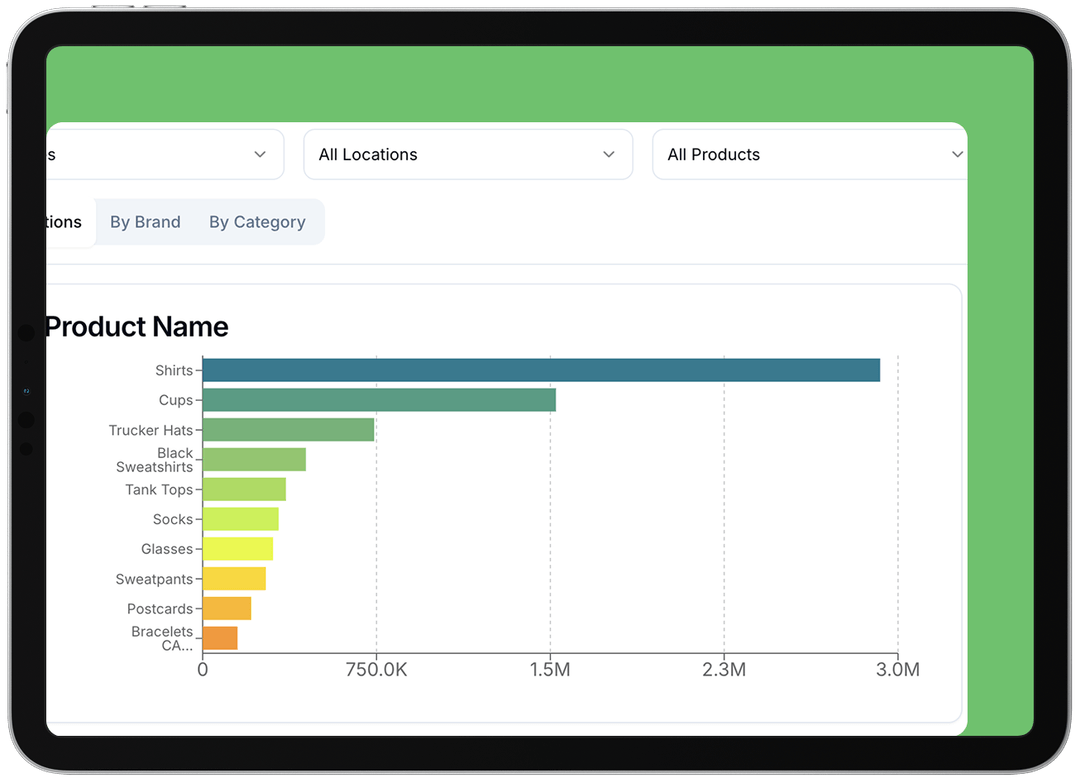Click the Product Name chart title
This screenshot has height=782, width=1080.
pyautogui.click(x=136, y=326)
